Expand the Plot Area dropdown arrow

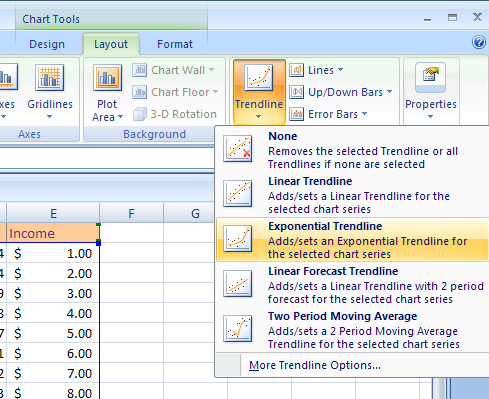click(x=121, y=117)
